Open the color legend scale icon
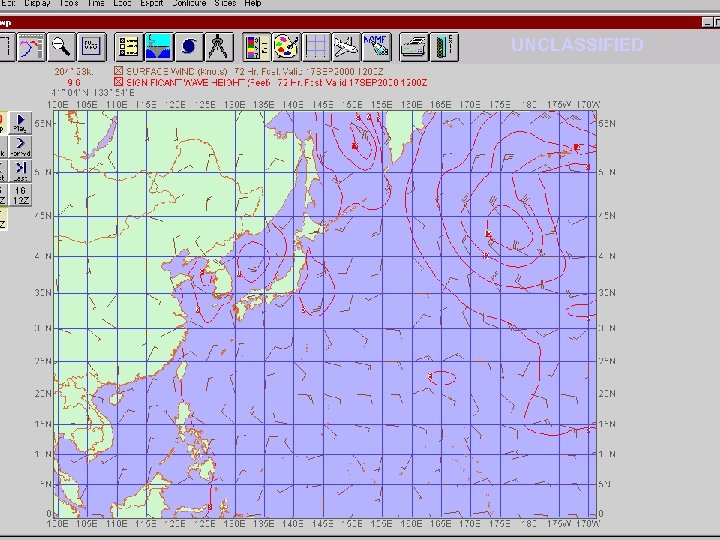The width and height of the screenshot is (720, 540). (257, 47)
